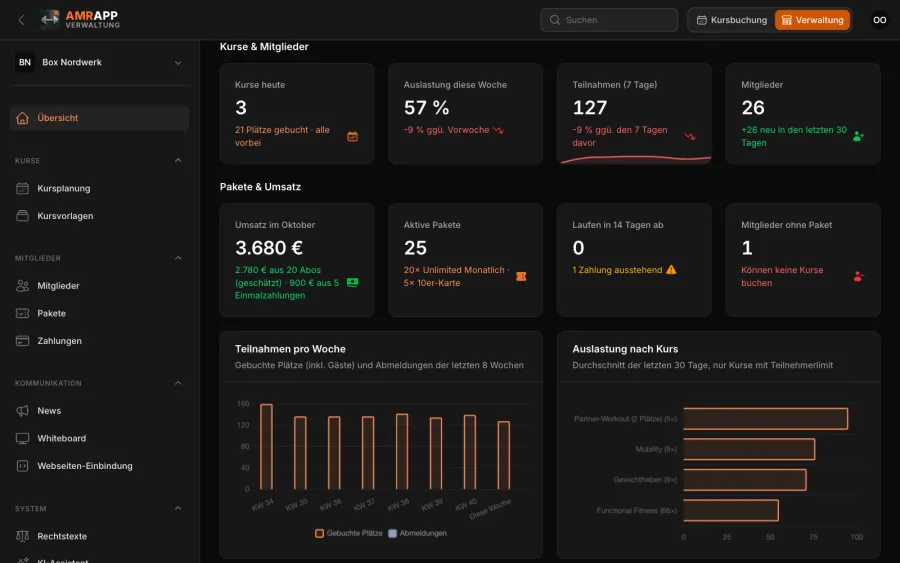Click calendar icon in Kursbuchung button
This screenshot has width=900, height=563.
pyautogui.click(x=701, y=20)
